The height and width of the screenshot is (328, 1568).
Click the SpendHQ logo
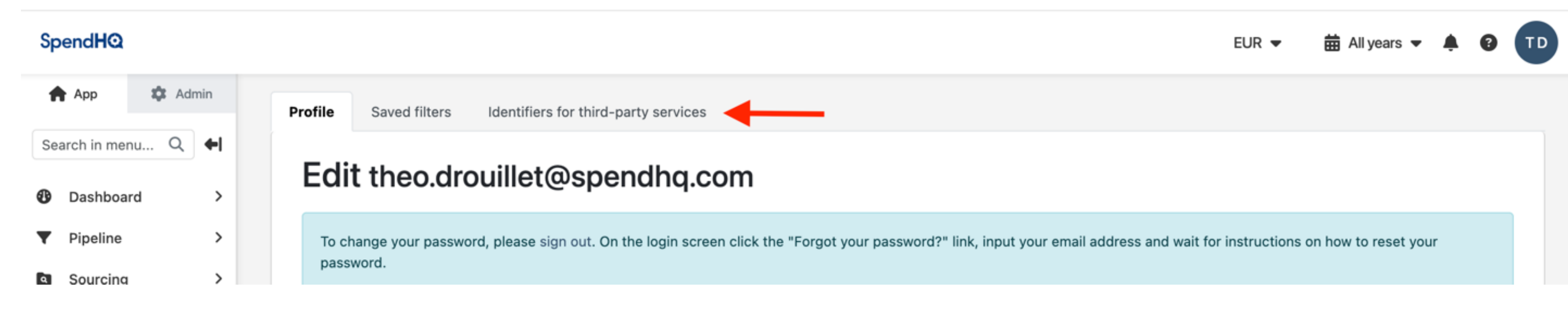tap(82, 41)
